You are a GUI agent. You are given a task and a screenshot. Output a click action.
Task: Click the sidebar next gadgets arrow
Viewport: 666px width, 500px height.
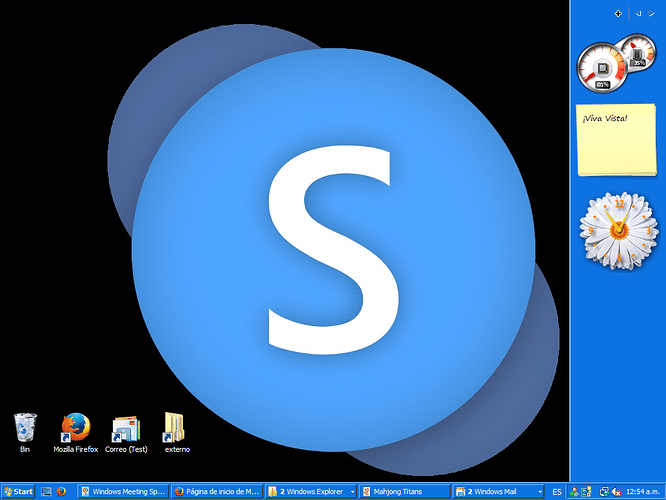(x=651, y=14)
